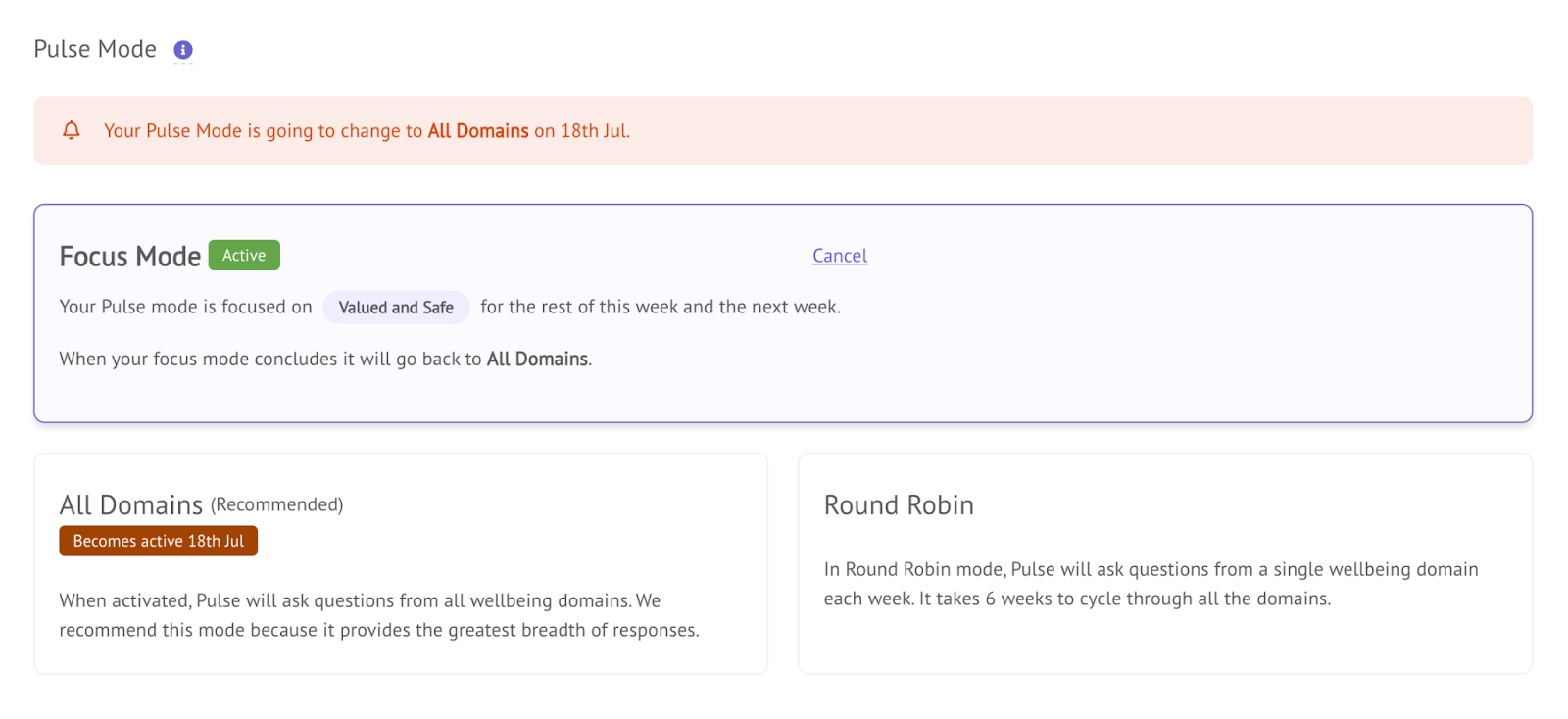Viewport: 1568px width, 719px height.
Task: Click the green Active badge
Action: pos(244,256)
